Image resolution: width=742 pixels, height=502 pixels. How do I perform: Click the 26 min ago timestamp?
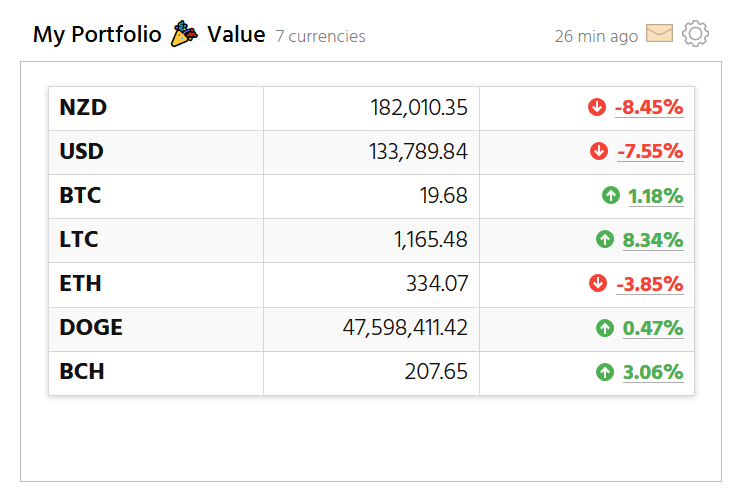(596, 36)
